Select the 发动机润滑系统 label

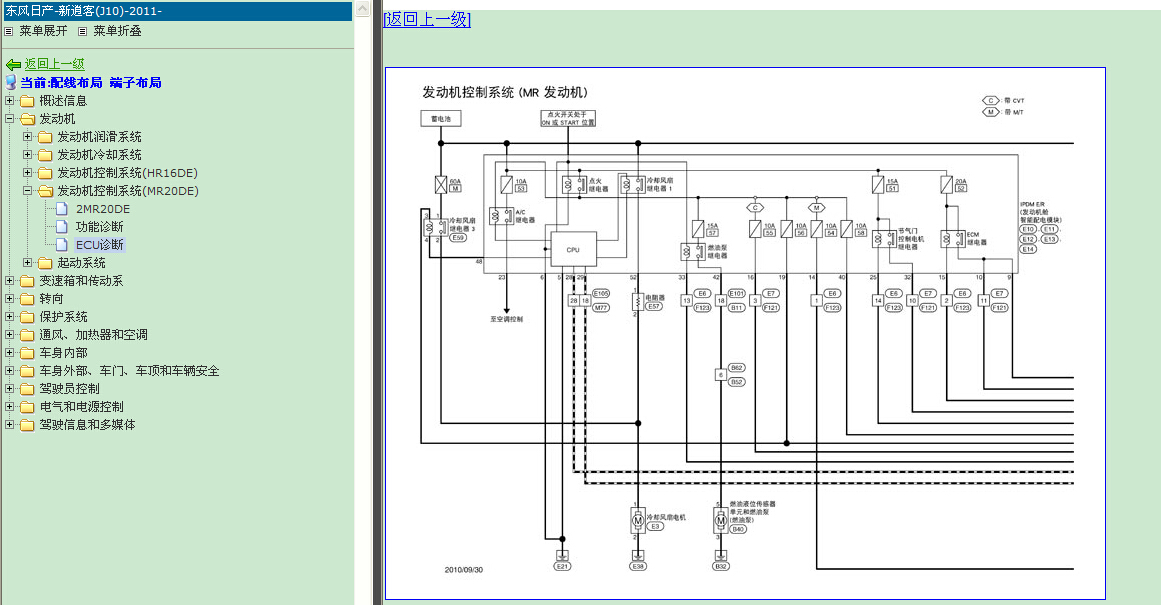click(x=99, y=137)
